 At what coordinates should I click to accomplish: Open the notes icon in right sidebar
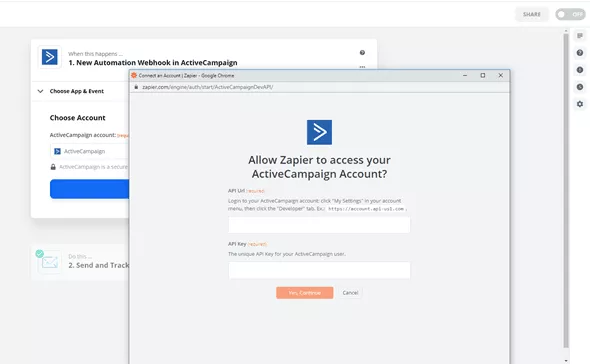(580, 36)
